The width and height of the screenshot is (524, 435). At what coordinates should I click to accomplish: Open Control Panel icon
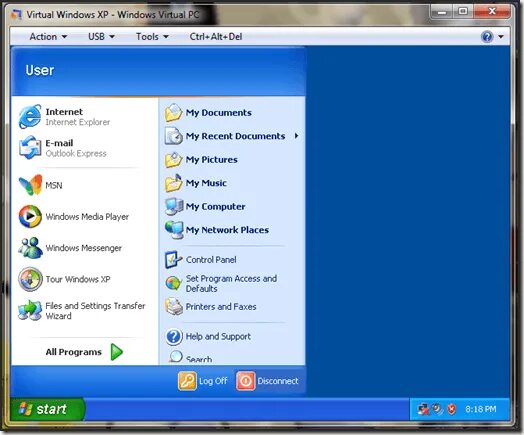[x=173, y=260]
